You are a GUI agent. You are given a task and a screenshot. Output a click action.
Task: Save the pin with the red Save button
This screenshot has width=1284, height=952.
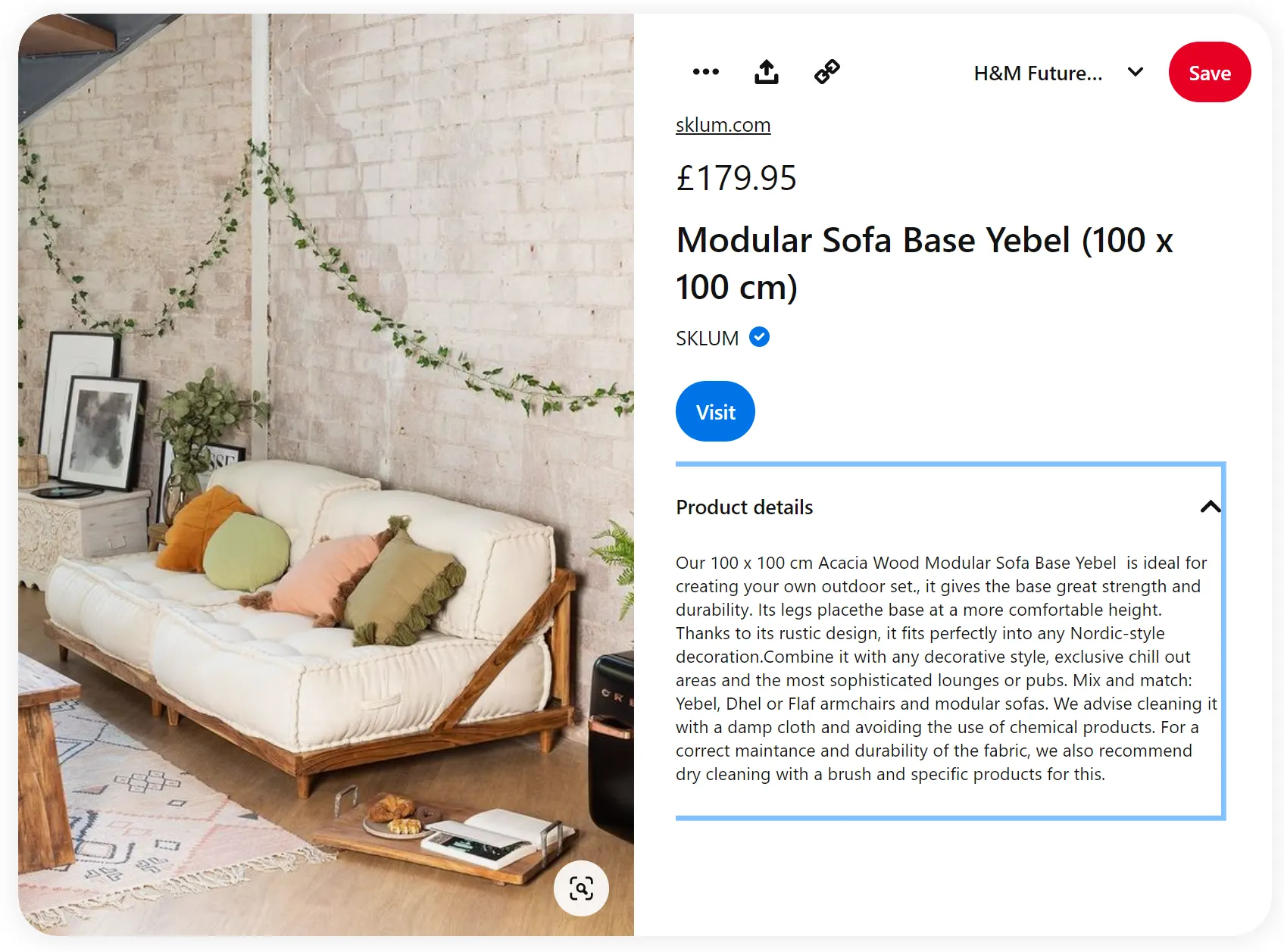tap(1210, 73)
